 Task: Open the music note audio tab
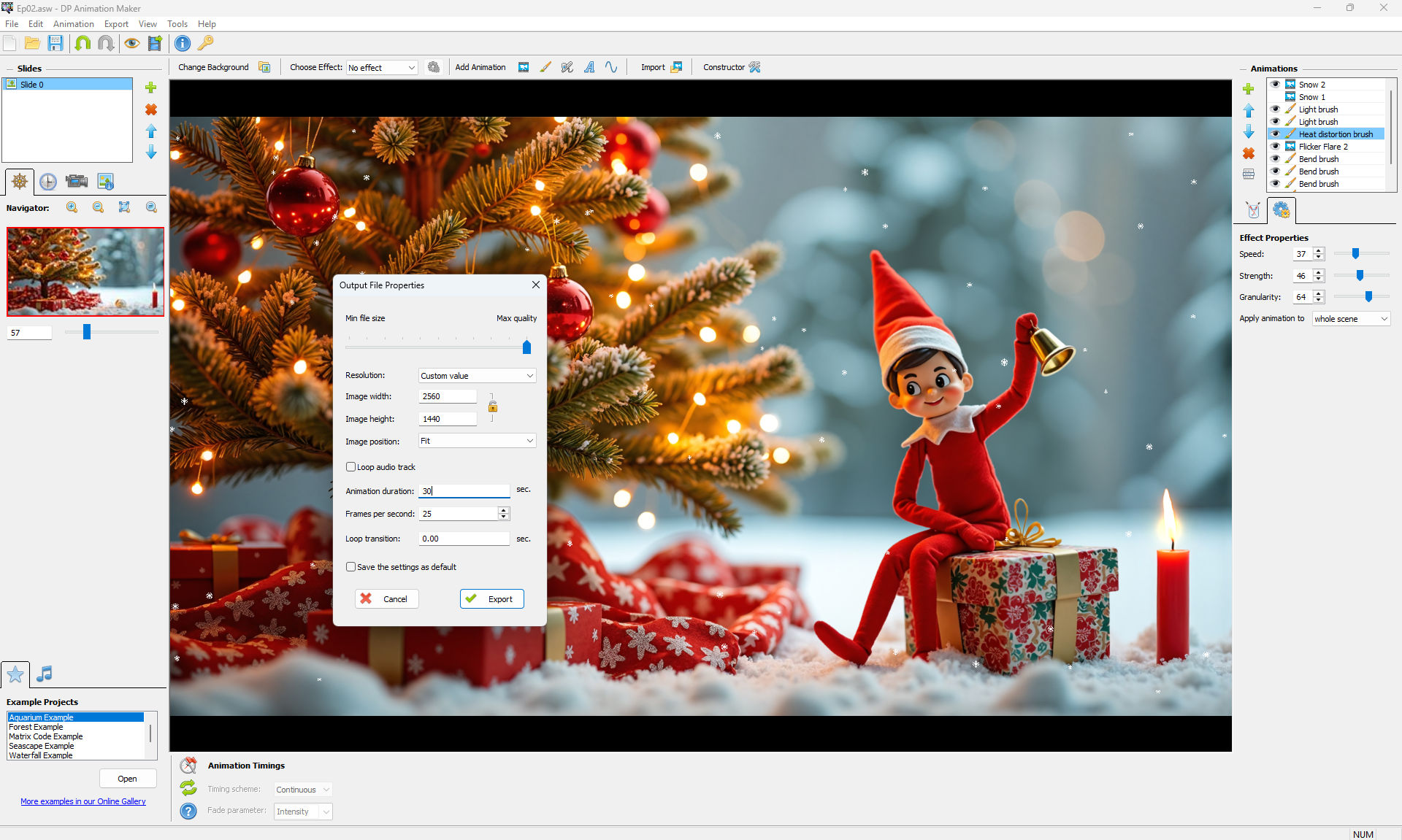tap(45, 674)
